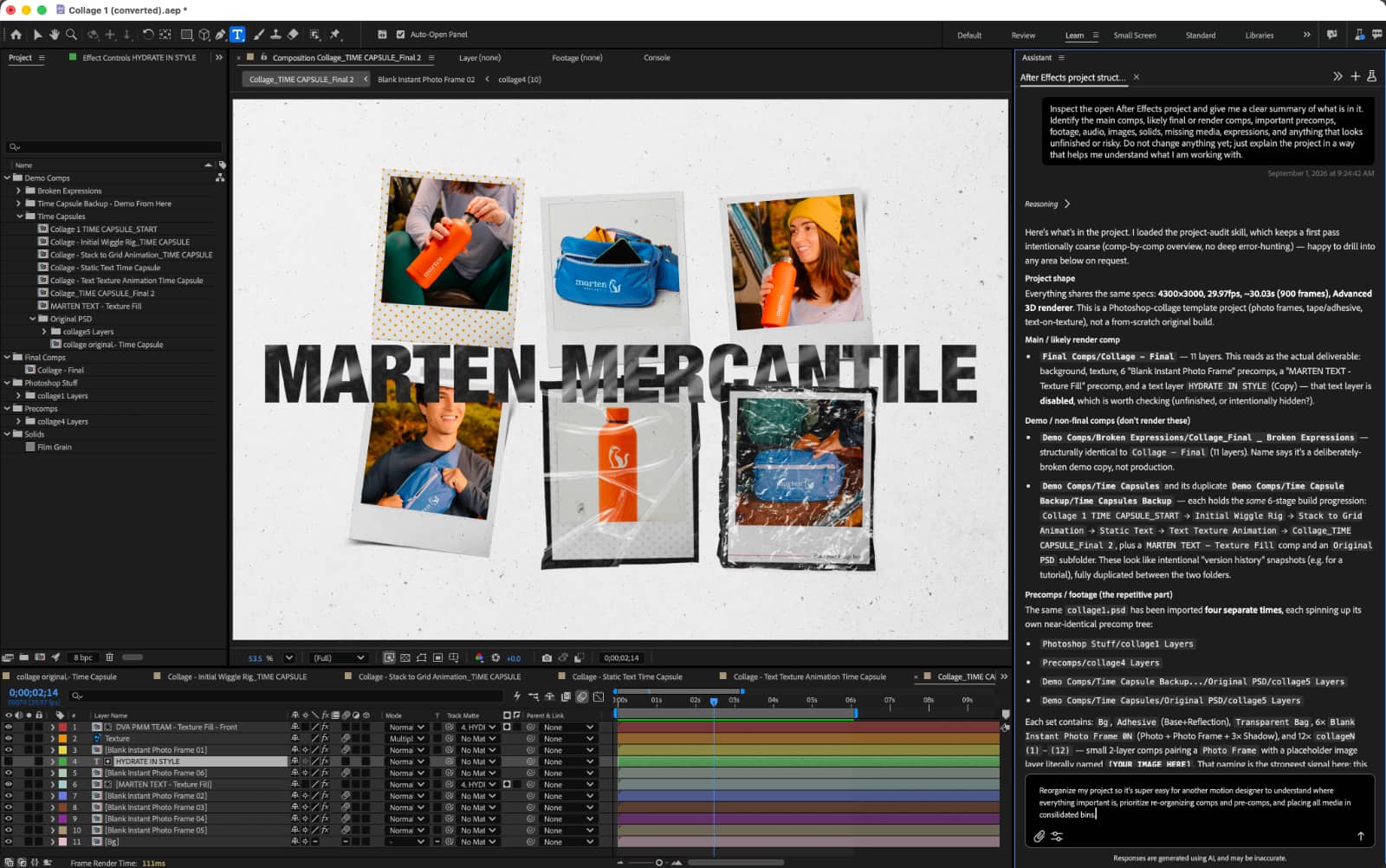Click the new composition icon in the Project panel

coord(40,657)
